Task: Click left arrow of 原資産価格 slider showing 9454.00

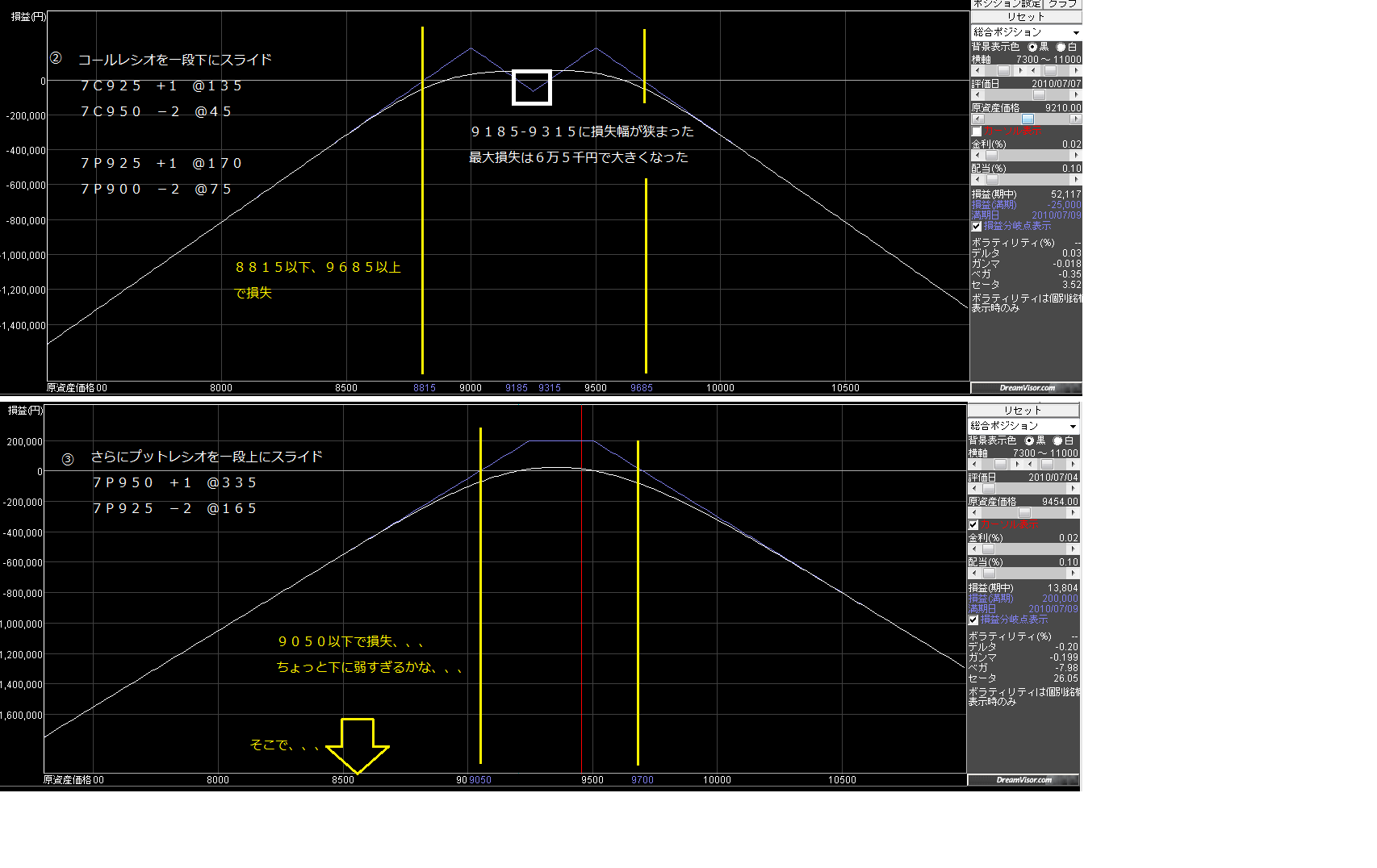Action: pos(973,513)
